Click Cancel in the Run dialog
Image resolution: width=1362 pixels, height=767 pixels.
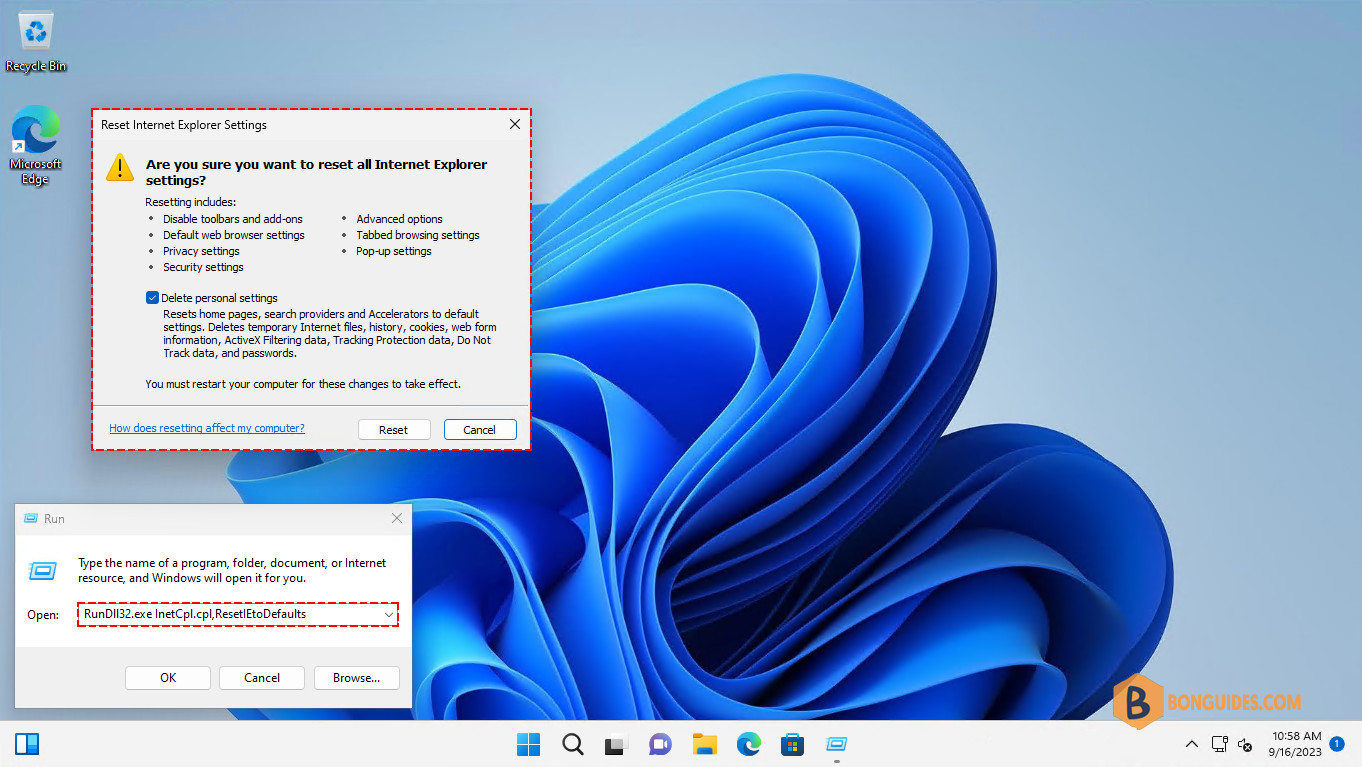coord(262,677)
